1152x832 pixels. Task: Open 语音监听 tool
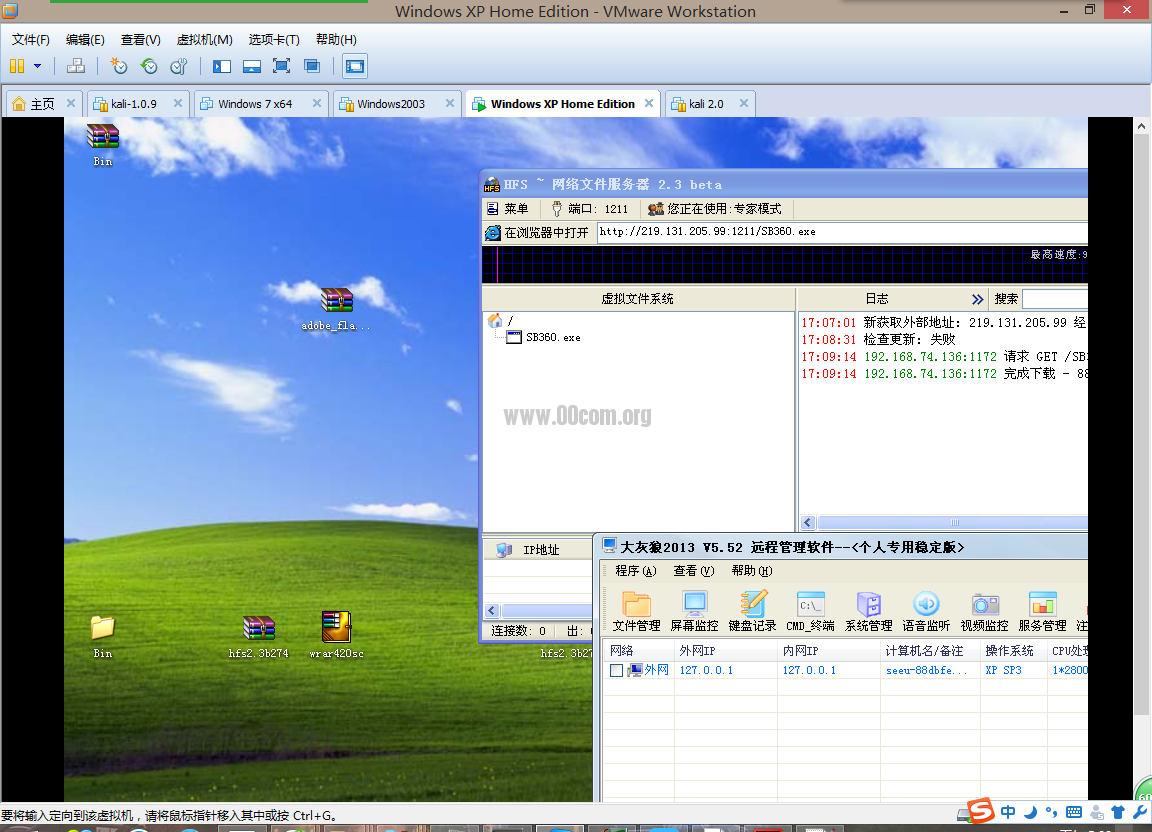[926, 611]
